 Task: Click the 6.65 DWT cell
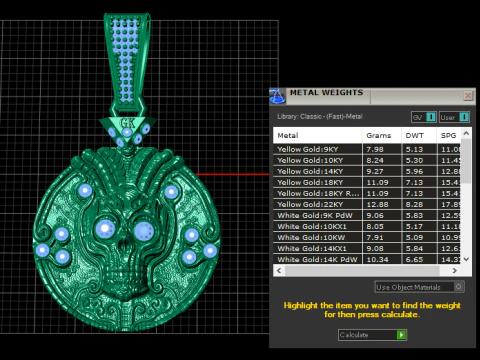tap(419, 259)
